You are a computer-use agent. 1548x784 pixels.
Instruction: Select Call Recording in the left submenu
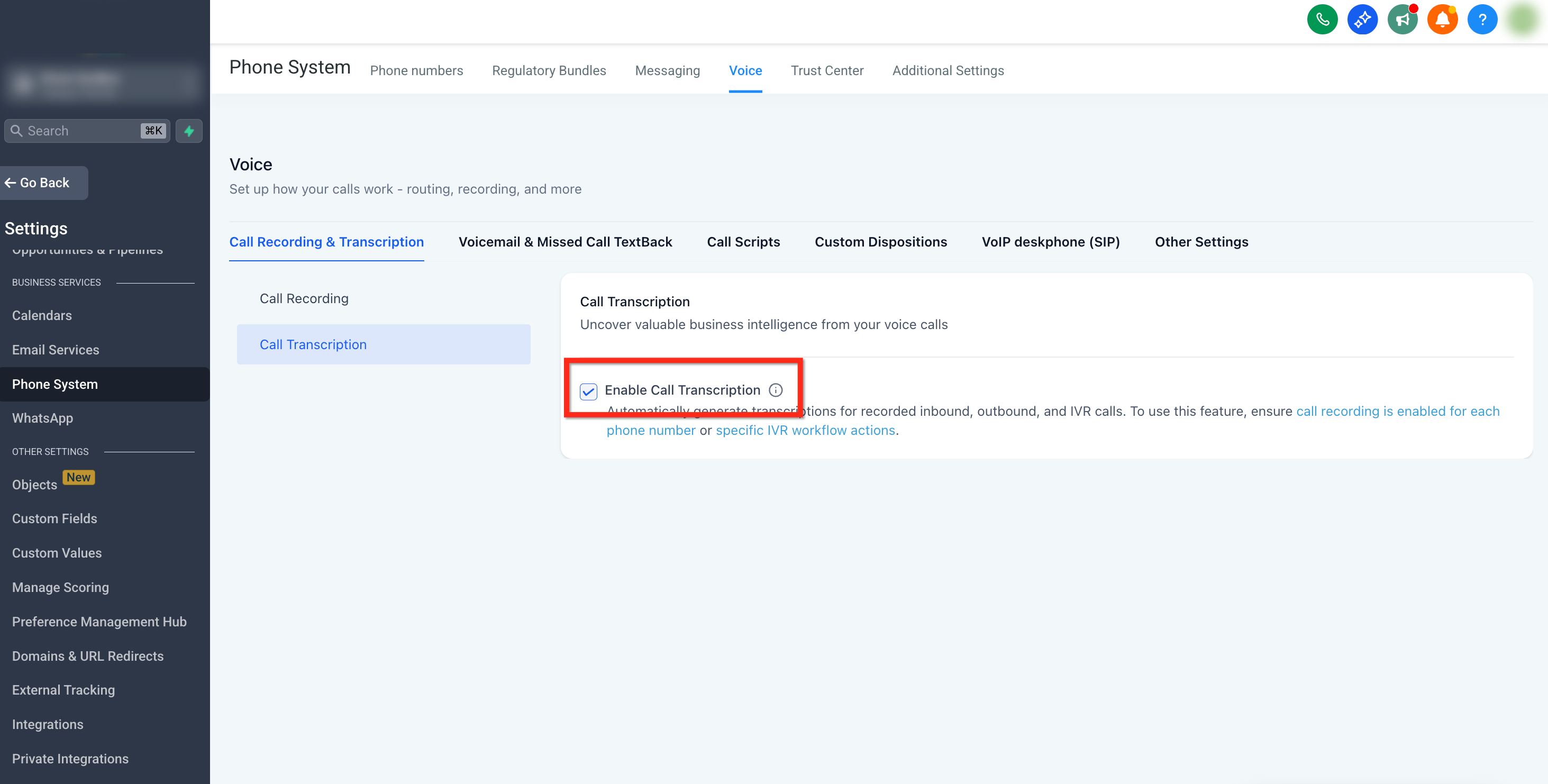[304, 298]
